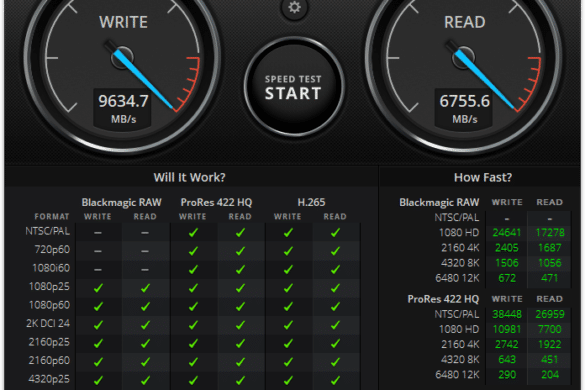The height and width of the screenshot is (390, 585).
Task: Click ProRes 422 HQ write checkmark for NTSC/PAL
Action: point(193,233)
